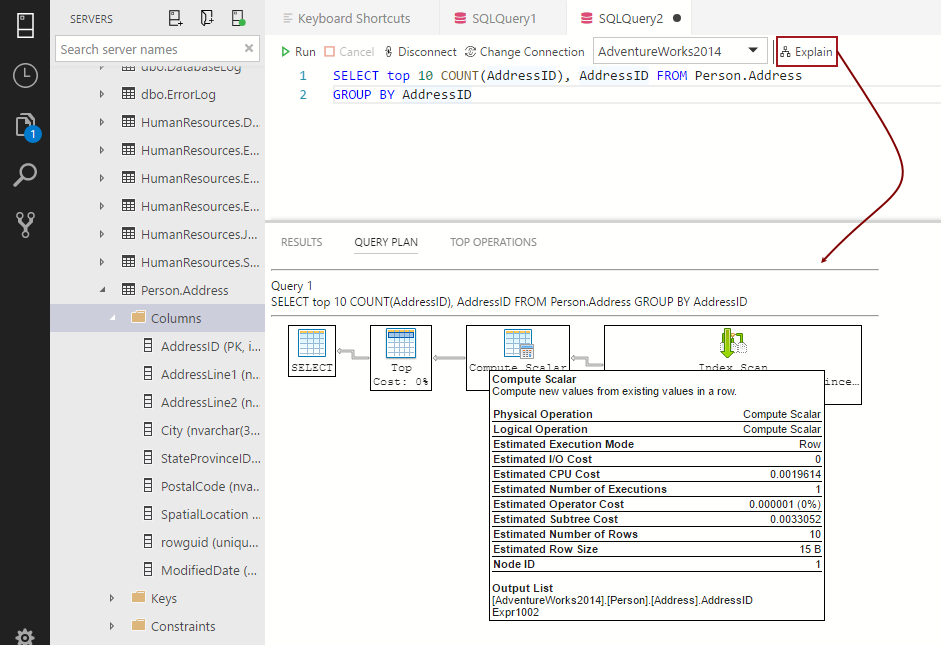Clear the server search box with X

tap(249, 48)
